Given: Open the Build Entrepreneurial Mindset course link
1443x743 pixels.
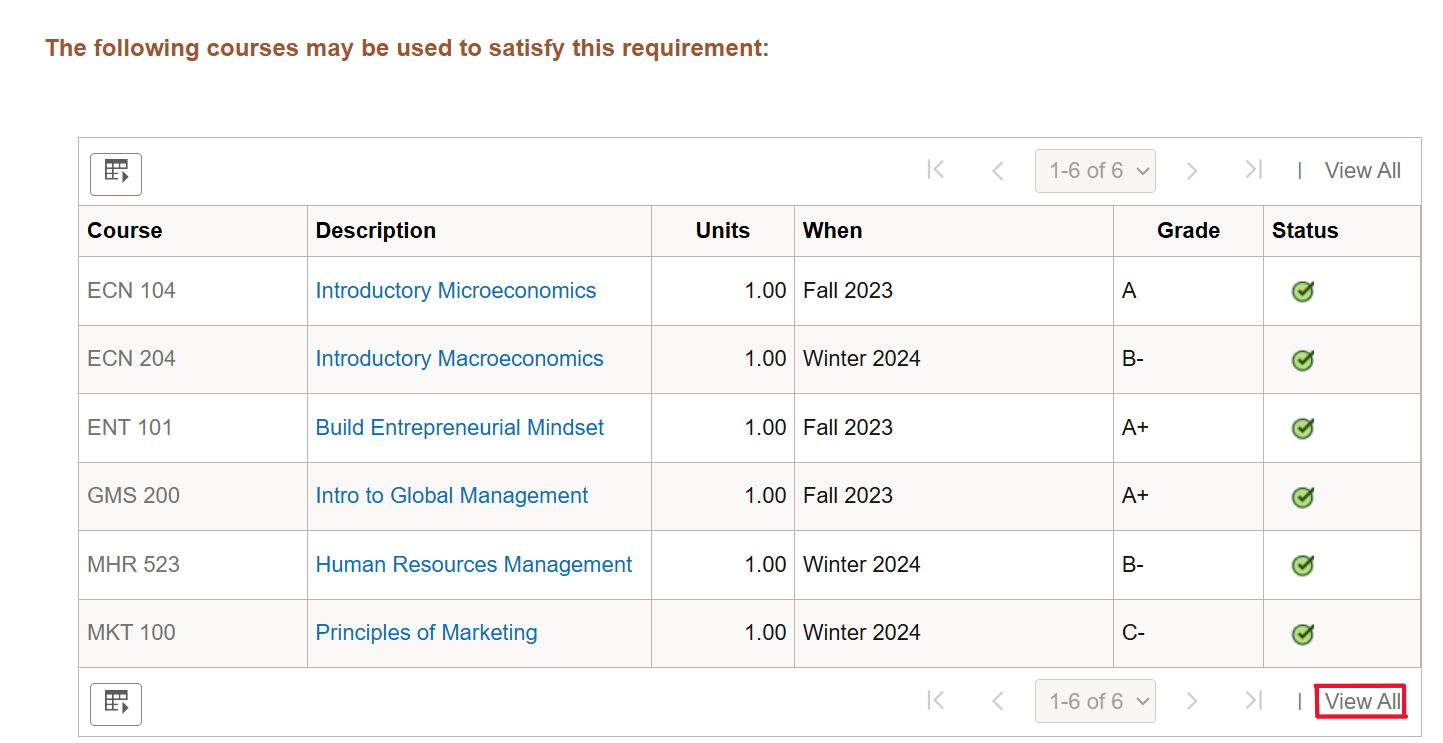Looking at the screenshot, I should [x=459, y=427].
